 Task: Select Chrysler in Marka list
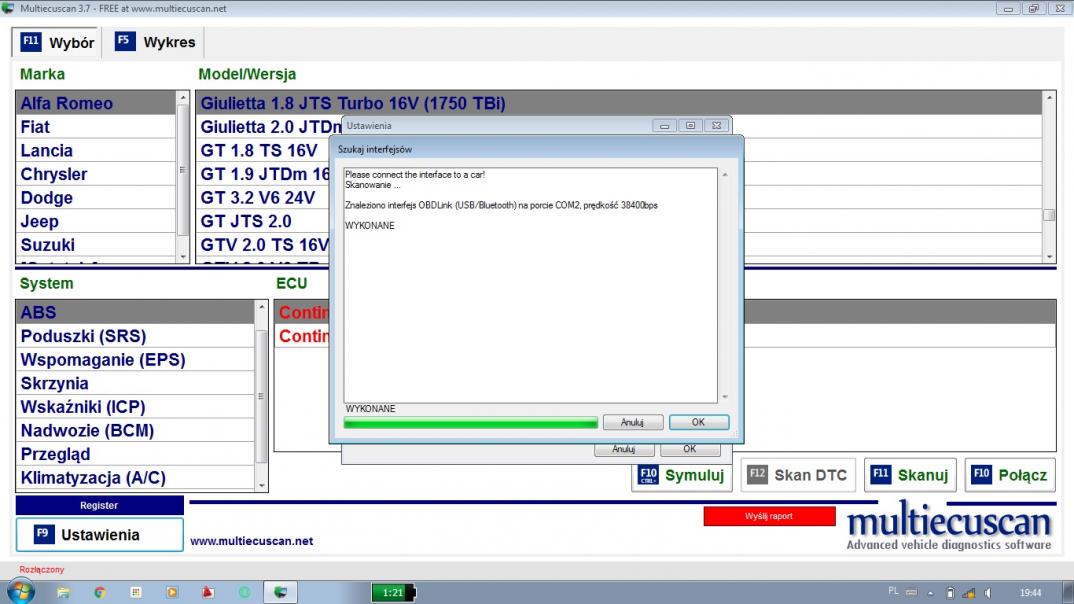click(96, 174)
